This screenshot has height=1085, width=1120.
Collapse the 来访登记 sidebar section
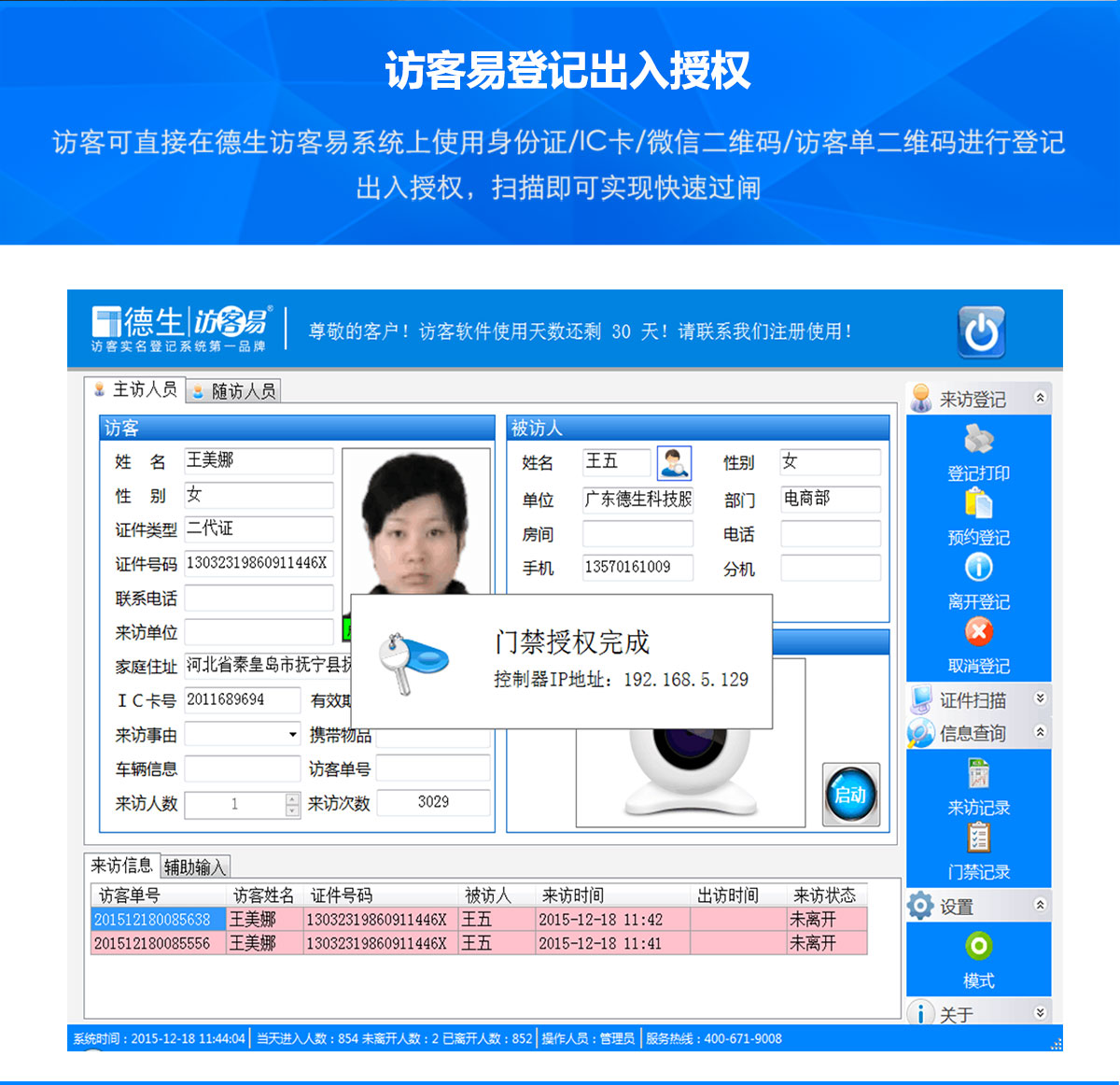tap(1040, 399)
